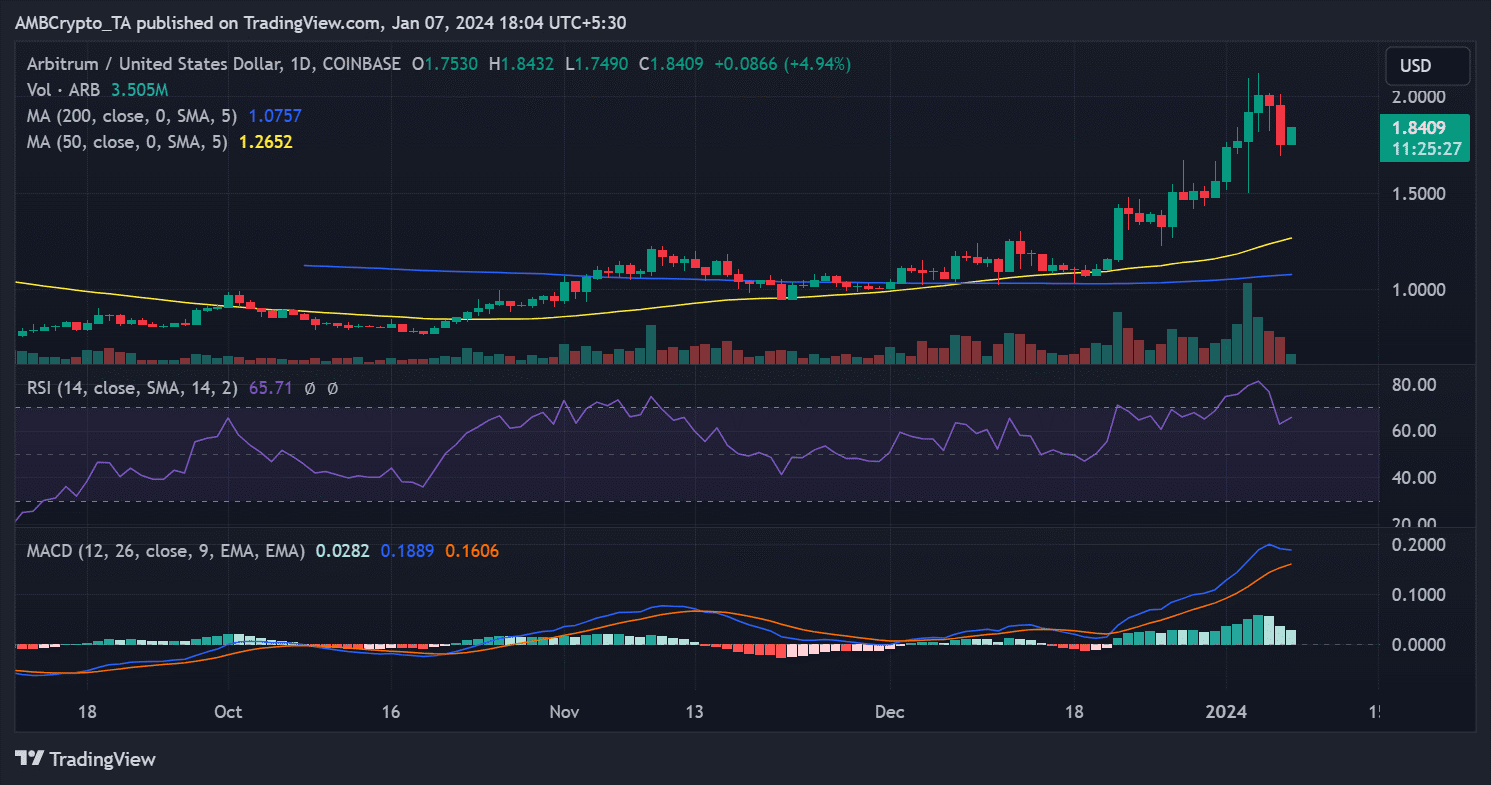Click the Dec label on the time axis

tap(889, 712)
